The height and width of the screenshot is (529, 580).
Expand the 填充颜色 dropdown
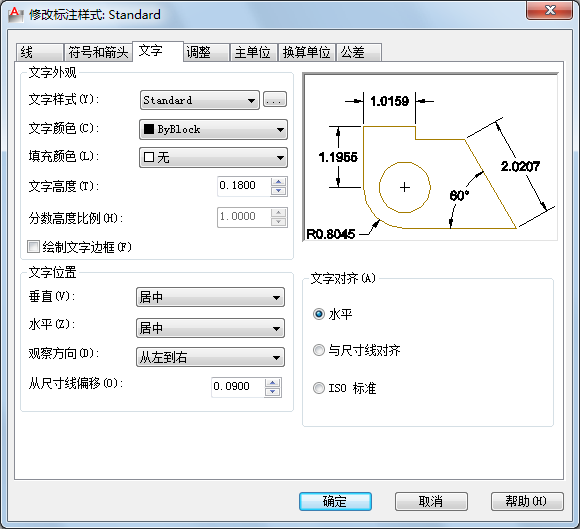[213, 158]
